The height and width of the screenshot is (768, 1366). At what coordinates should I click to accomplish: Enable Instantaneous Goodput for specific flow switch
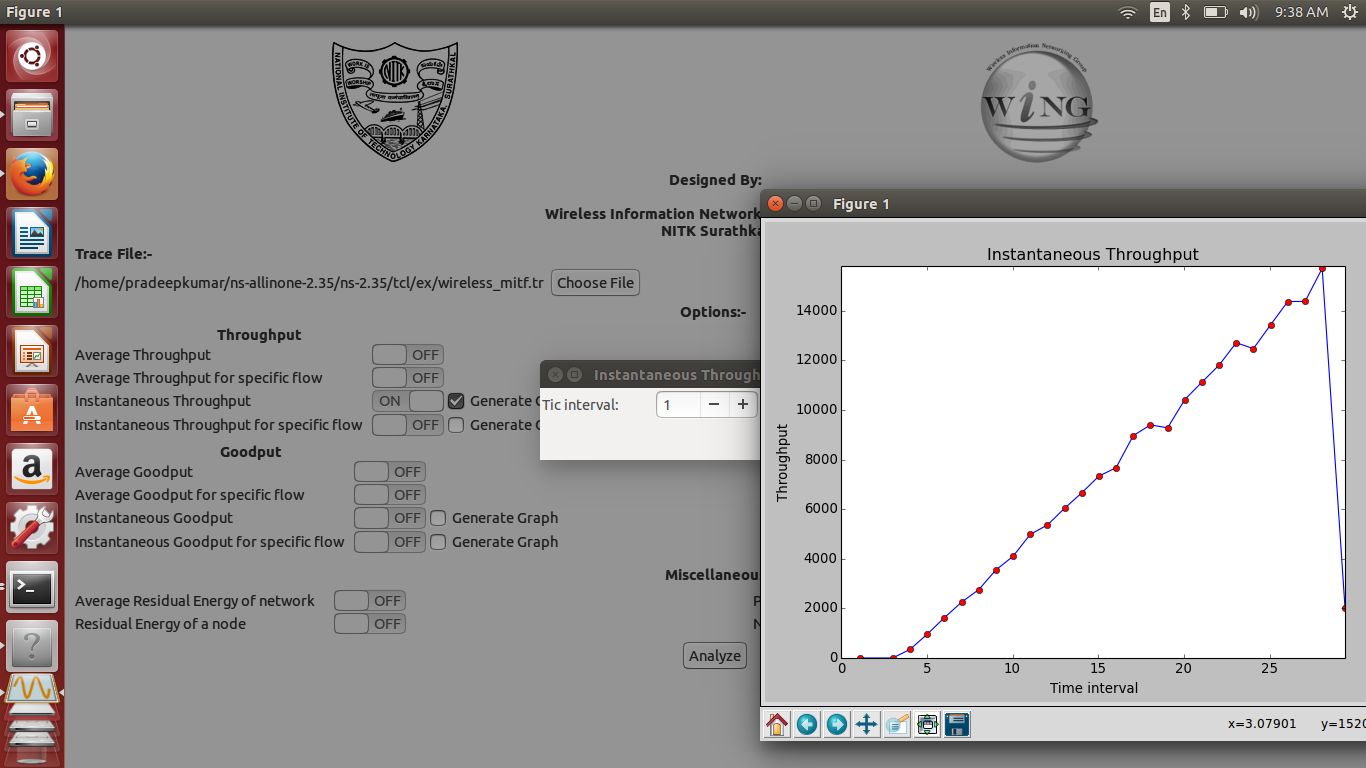point(389,542)
